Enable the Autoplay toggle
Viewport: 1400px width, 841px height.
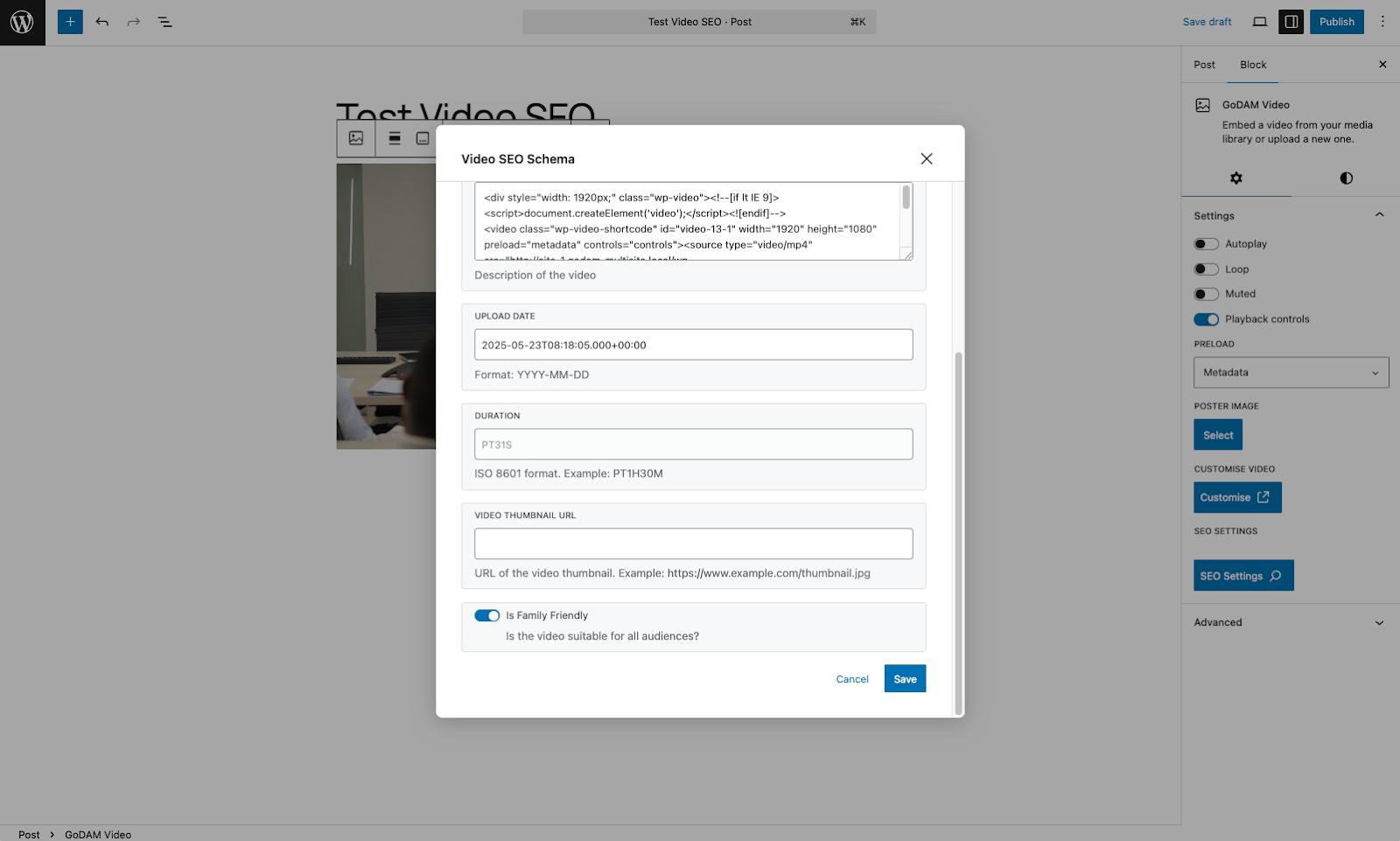tap(1205, 243)
